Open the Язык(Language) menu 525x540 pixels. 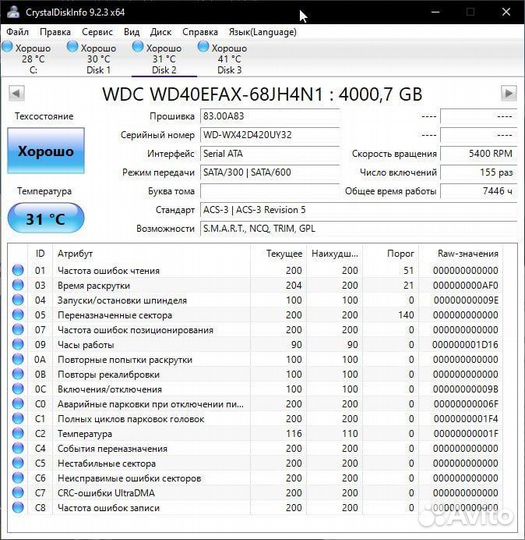click(262, 32)
